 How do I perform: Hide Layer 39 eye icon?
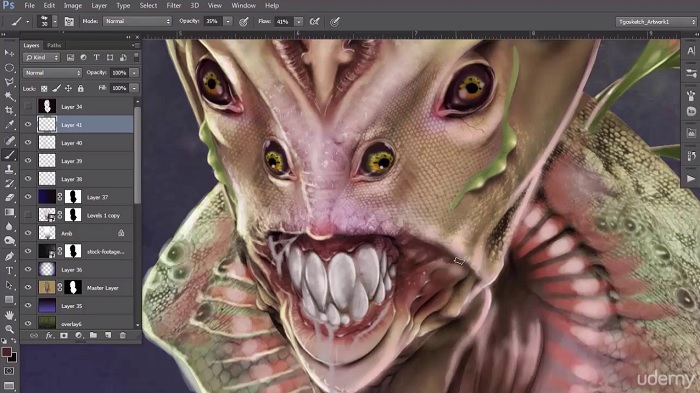tap(28, 160)
